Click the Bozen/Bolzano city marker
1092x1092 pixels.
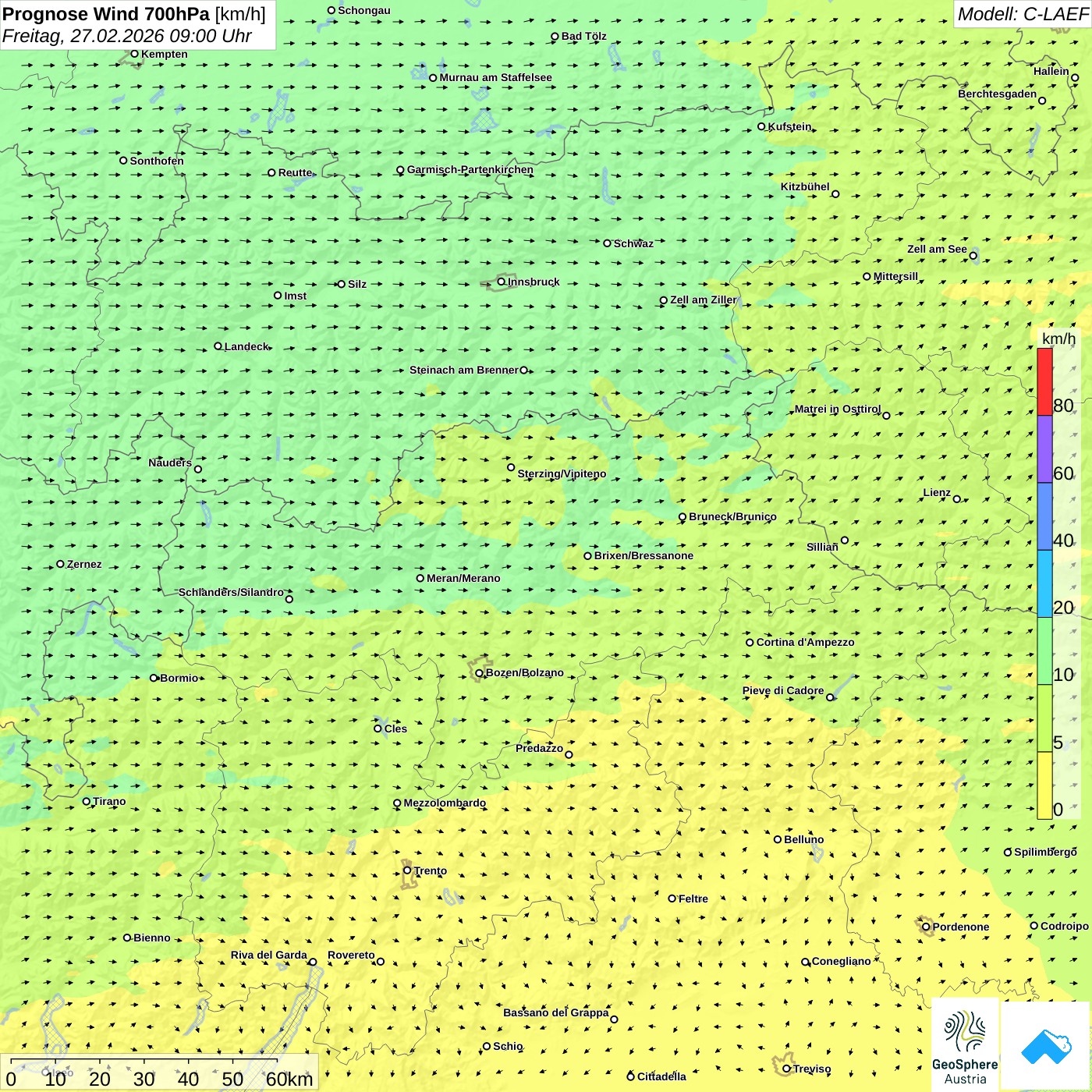tap(479, 672)
